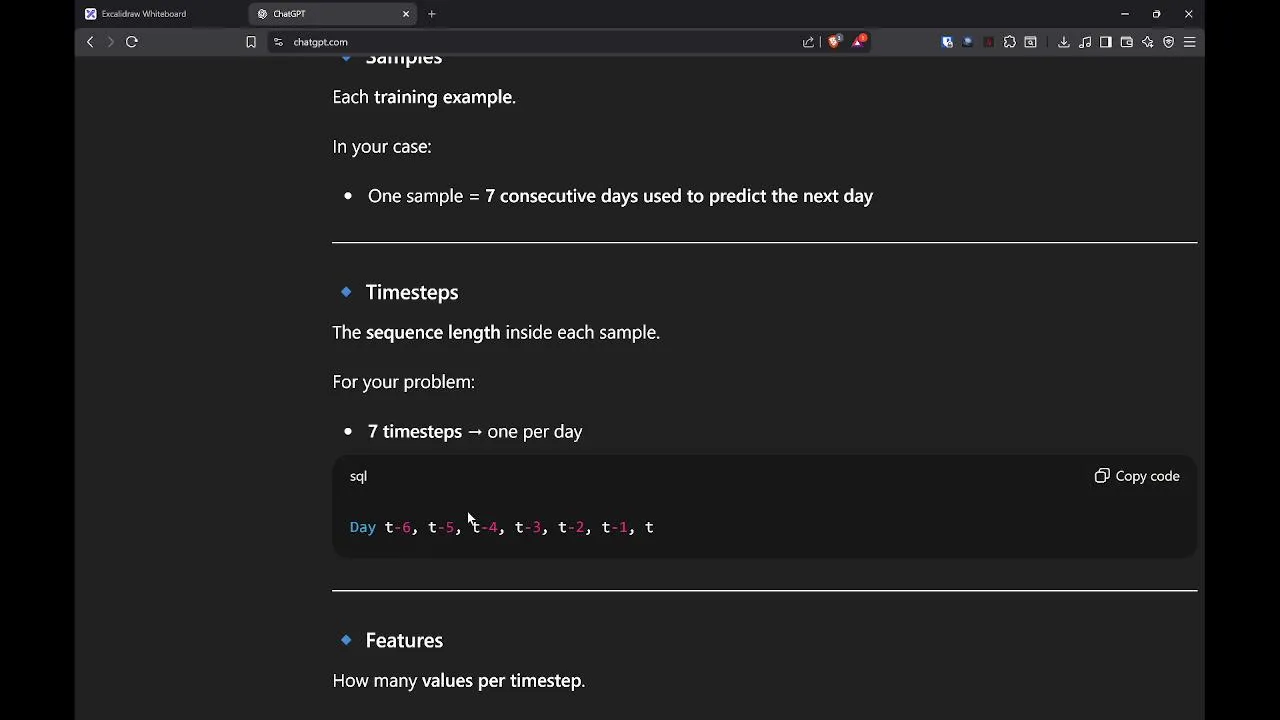This screenshot has height=720, width=1280.
Task: Open the site settings icon beside chatgpt.com
Action: (278, 42)
